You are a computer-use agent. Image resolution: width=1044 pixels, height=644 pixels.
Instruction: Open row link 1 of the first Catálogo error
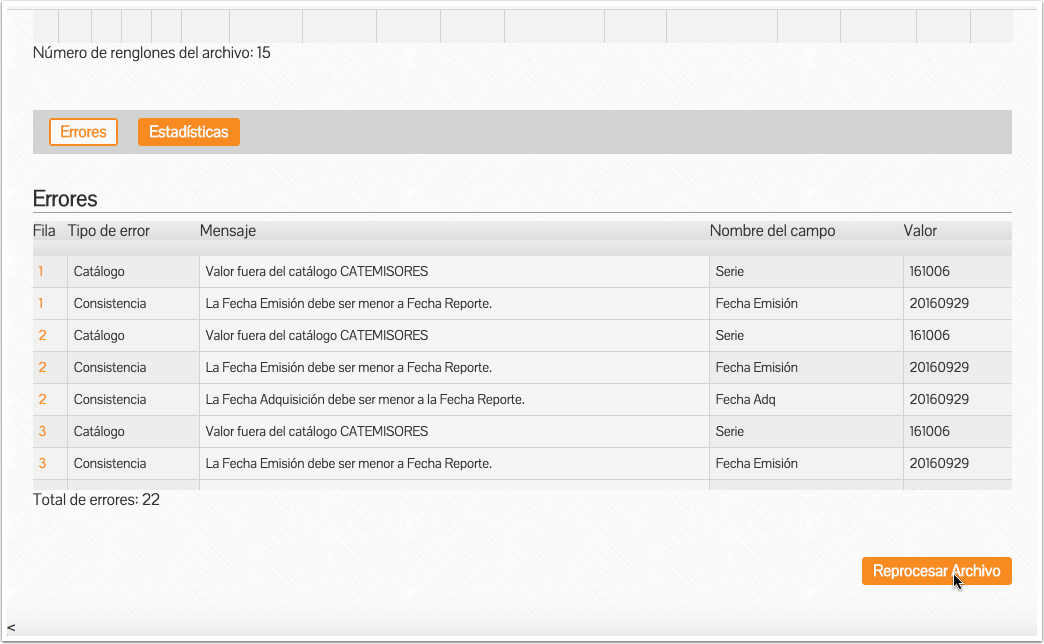[42, 271]
